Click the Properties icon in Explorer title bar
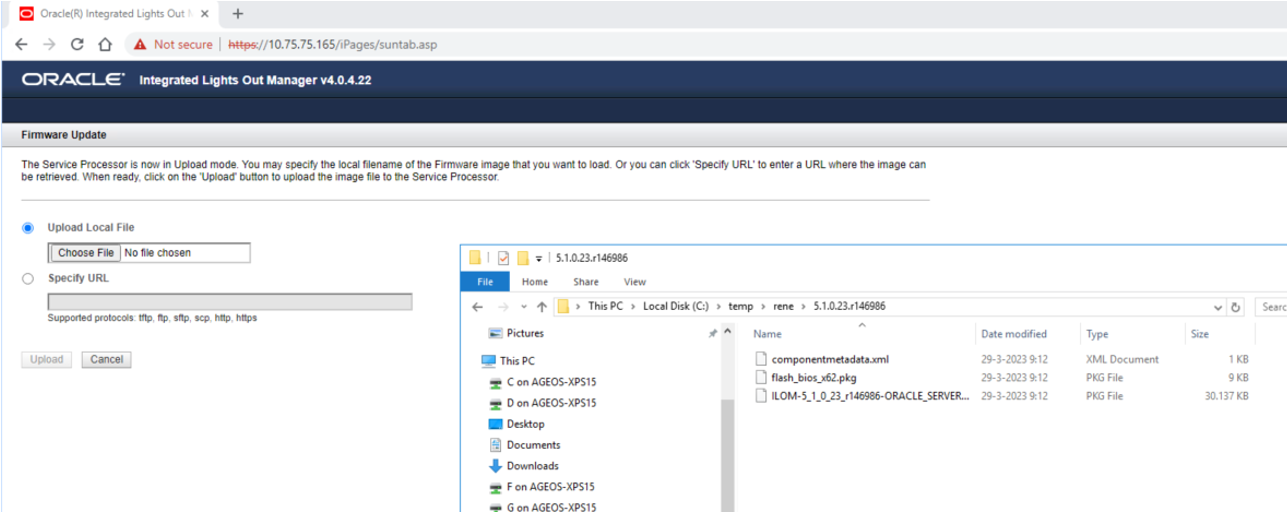The width and height of the screenshot is (1287, 518). [x=503, y=258]
